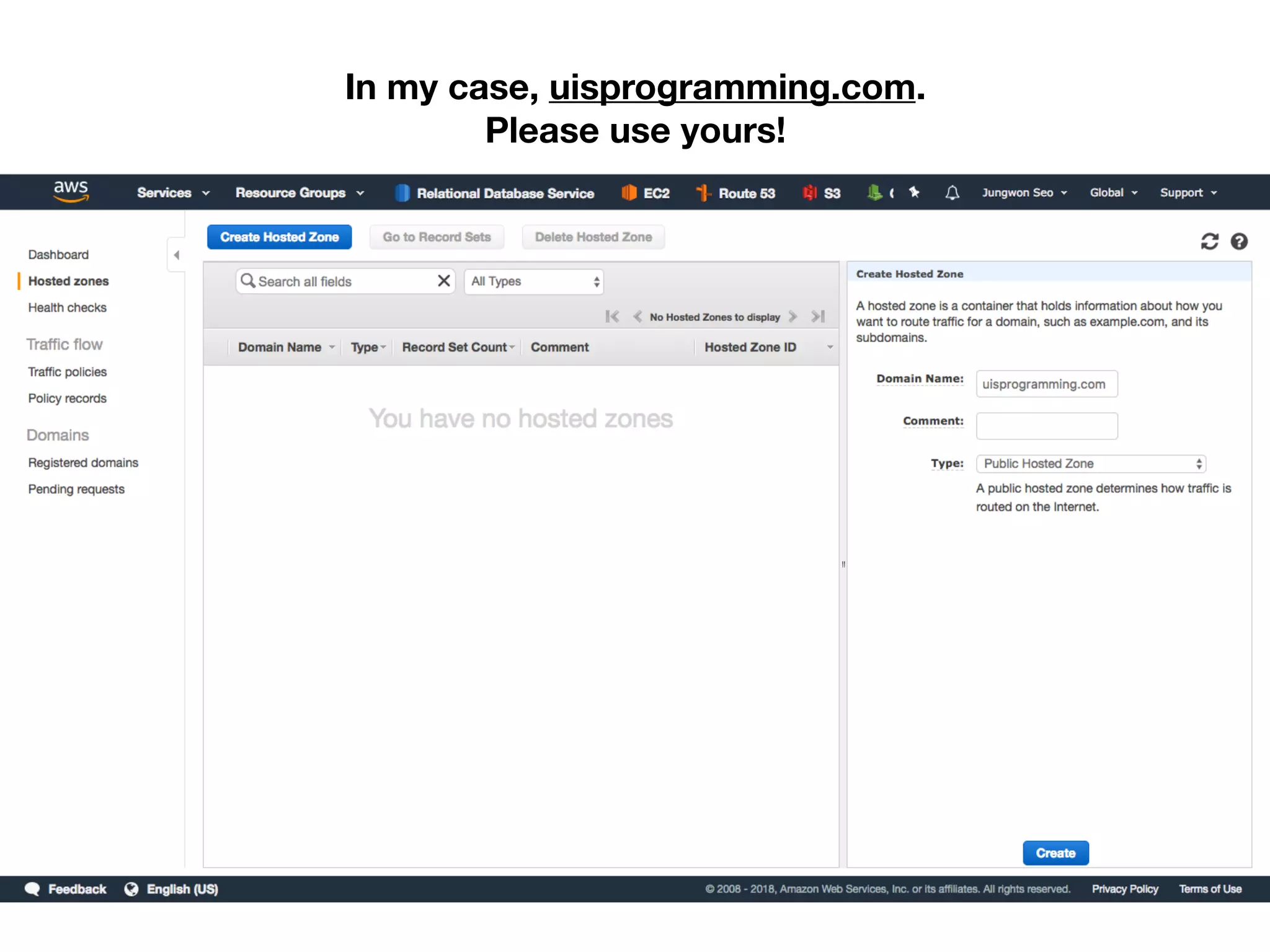Open Health checks in the sidebar
This screenshot has height=952, width=1270.
point(67,308)
